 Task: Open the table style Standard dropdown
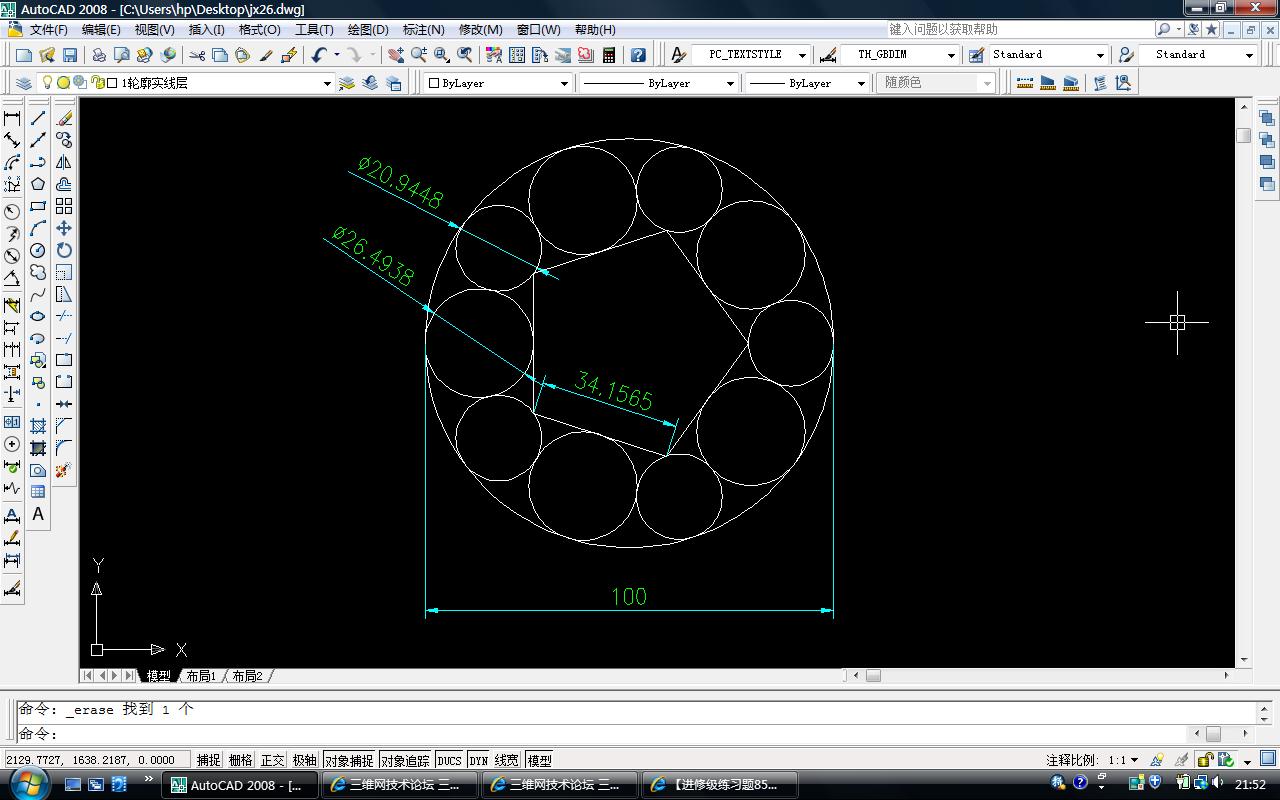[x=1100, y=55]
